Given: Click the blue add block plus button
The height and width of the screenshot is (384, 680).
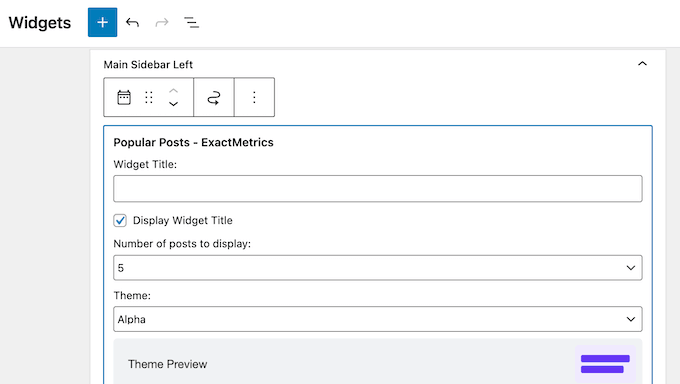Looking at the screenshot, I should (x=102, y=22).
